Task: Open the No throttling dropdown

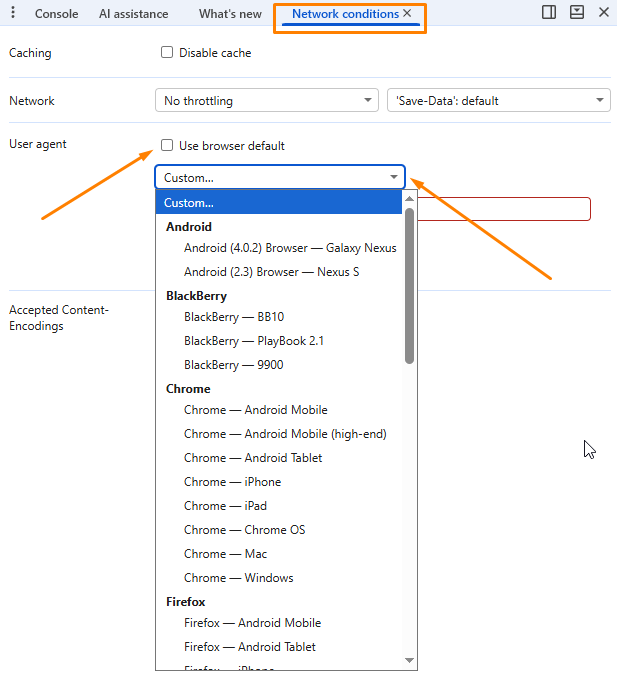Action: click(x=267, y=101)
